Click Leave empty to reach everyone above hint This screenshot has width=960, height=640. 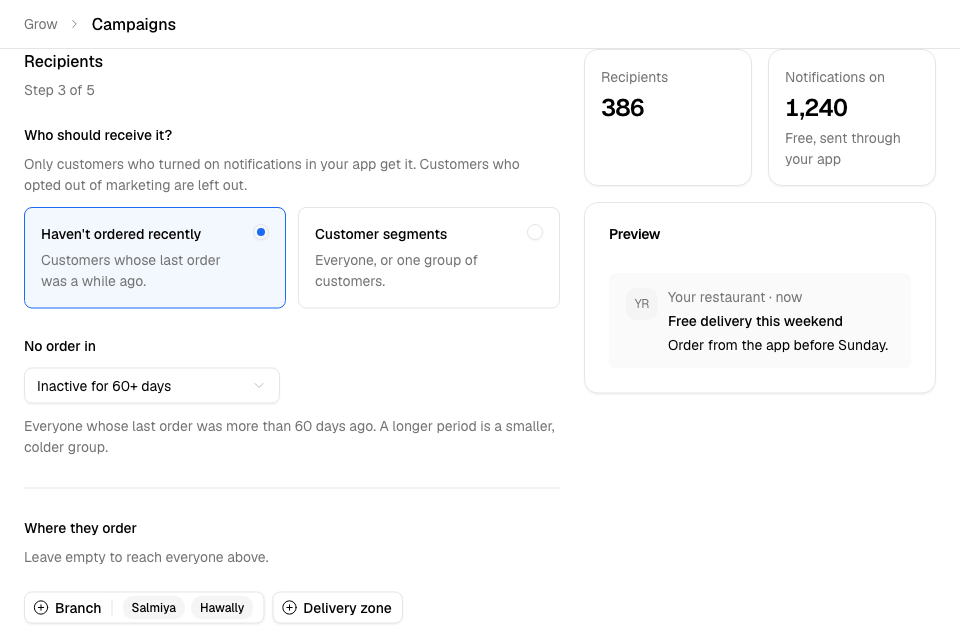click(x=146, y=557)
